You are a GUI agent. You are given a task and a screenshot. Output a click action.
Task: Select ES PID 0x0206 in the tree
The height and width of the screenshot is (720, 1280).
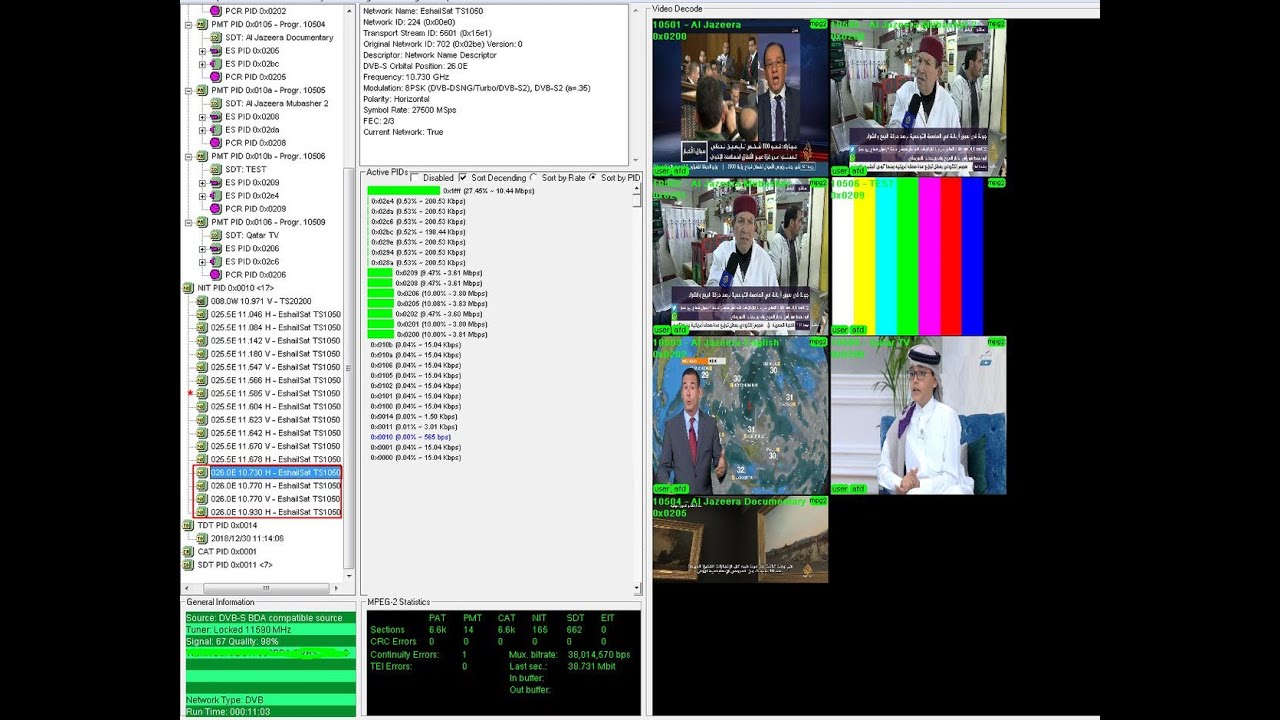(252, 248)
